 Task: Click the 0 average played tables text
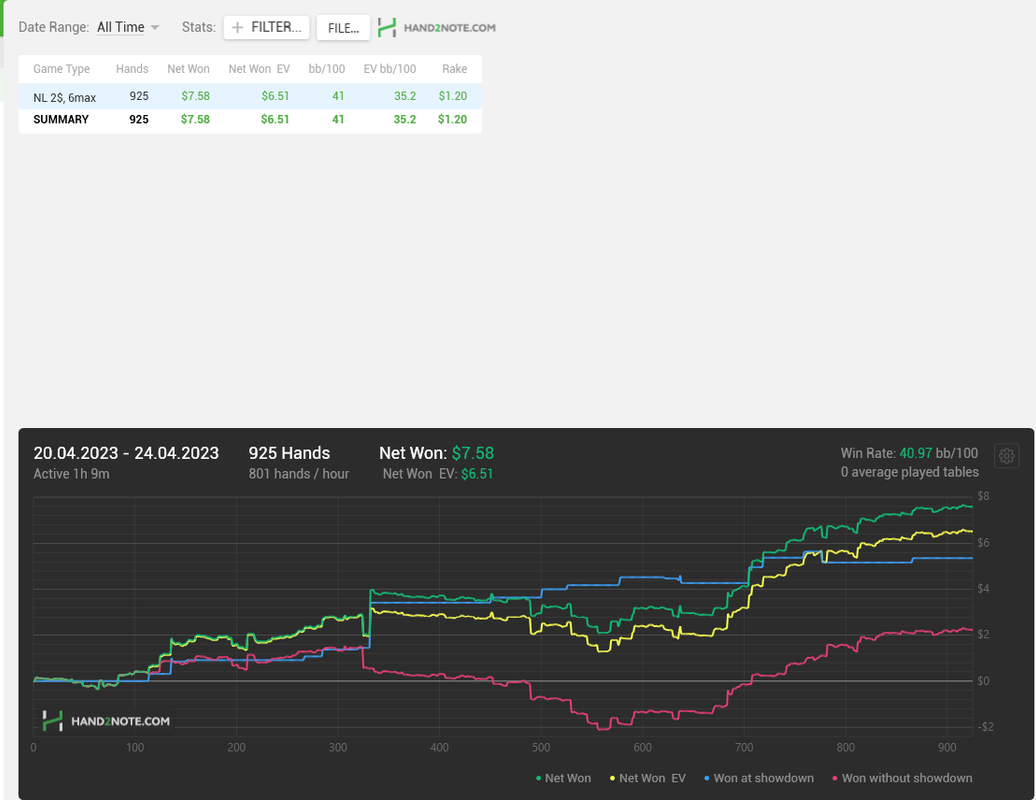click(x=910, y=472)
